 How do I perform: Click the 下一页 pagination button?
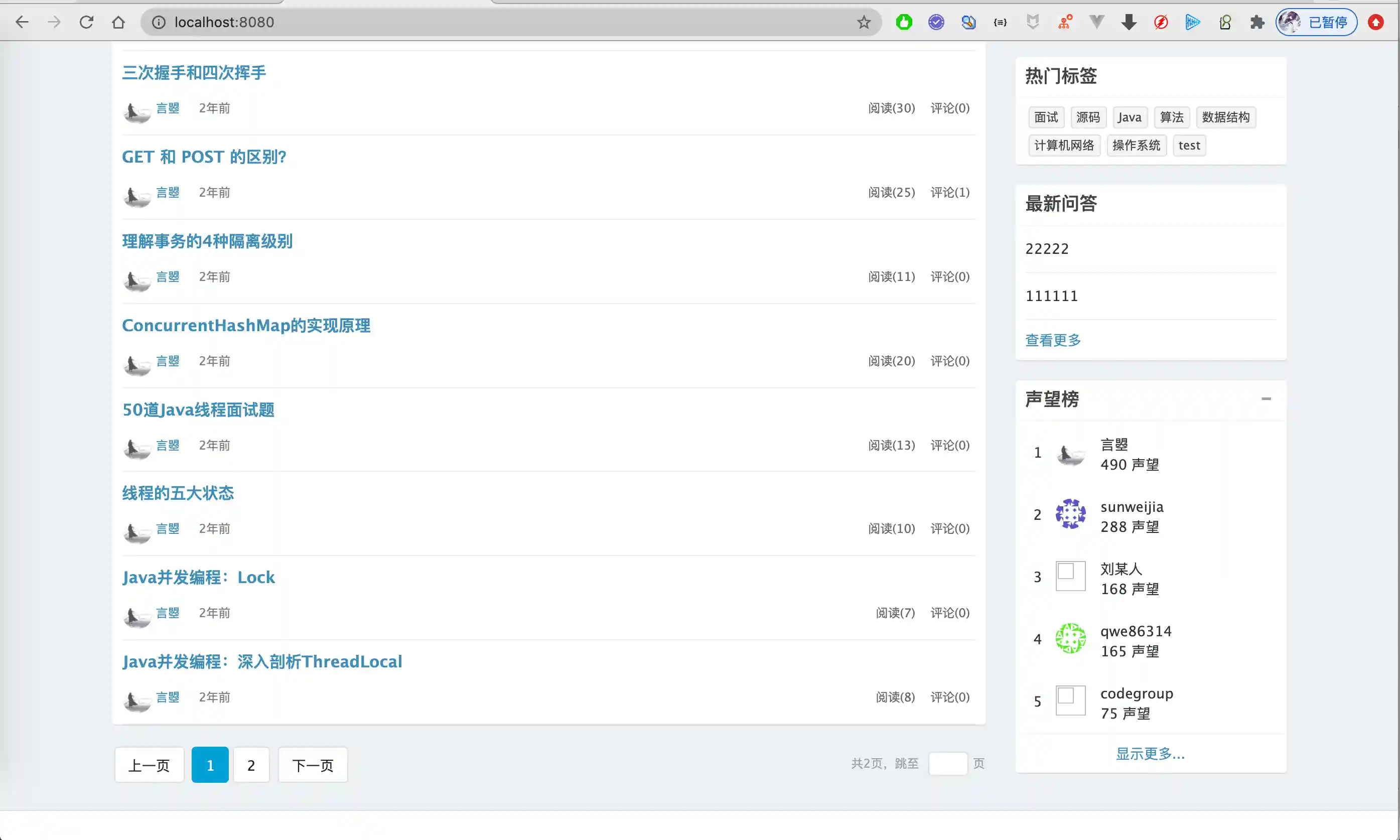(313, 765)
